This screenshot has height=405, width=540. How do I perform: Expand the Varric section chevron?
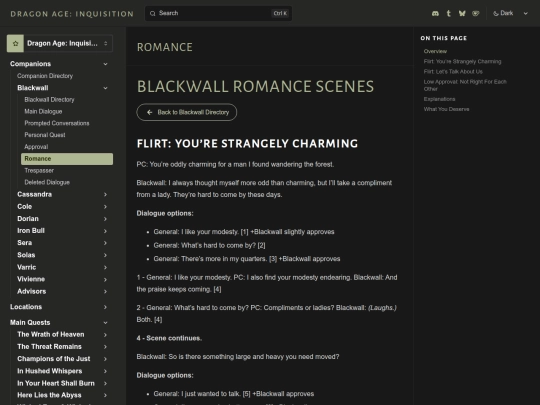click(x=105, y=268)
